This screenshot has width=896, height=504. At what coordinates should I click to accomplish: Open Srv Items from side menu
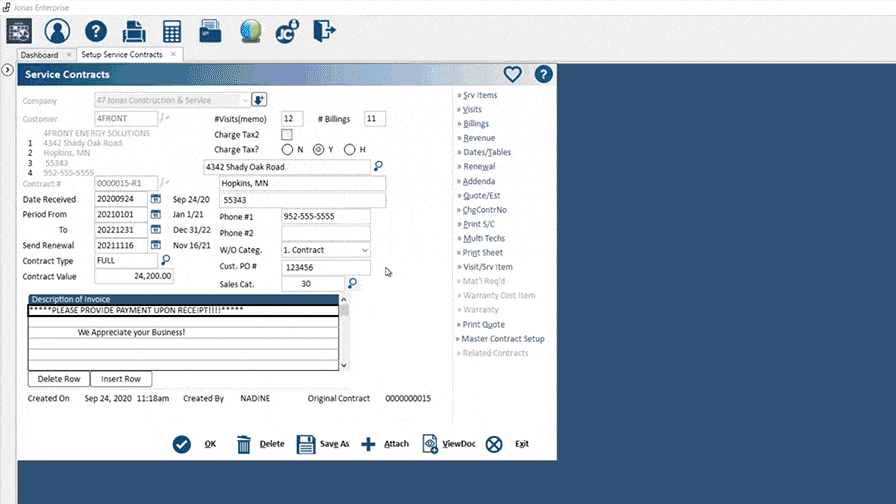[x=480, y=95]
